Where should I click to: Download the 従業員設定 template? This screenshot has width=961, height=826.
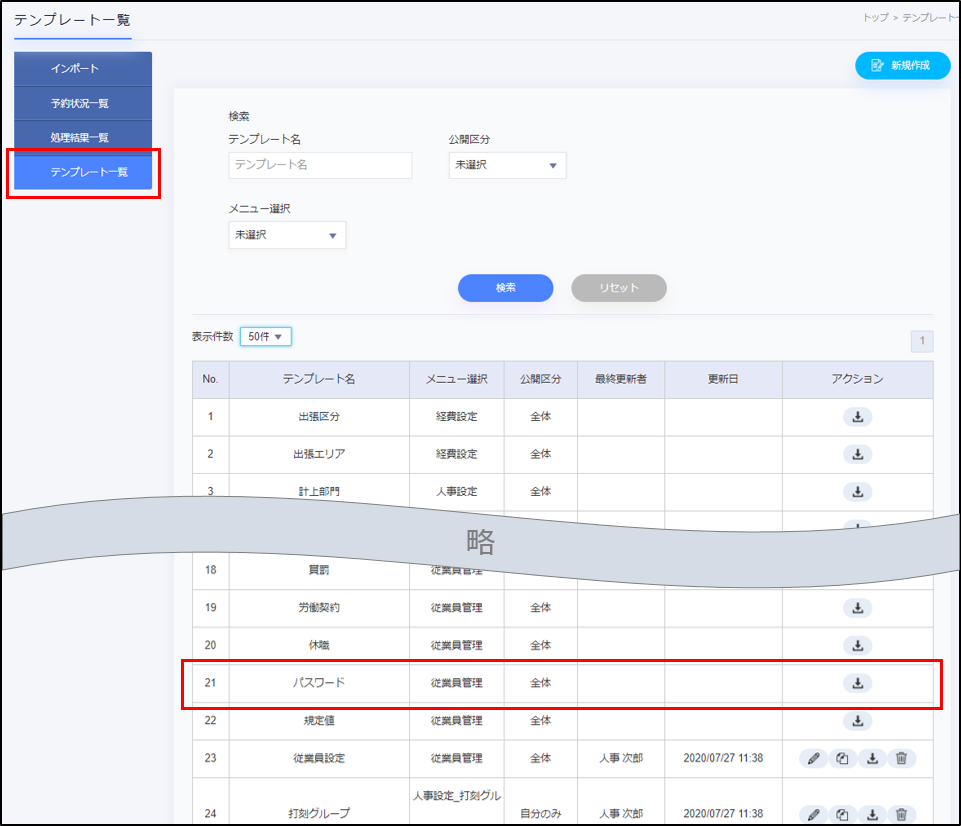pyautogui.click(x=872, y=759)
